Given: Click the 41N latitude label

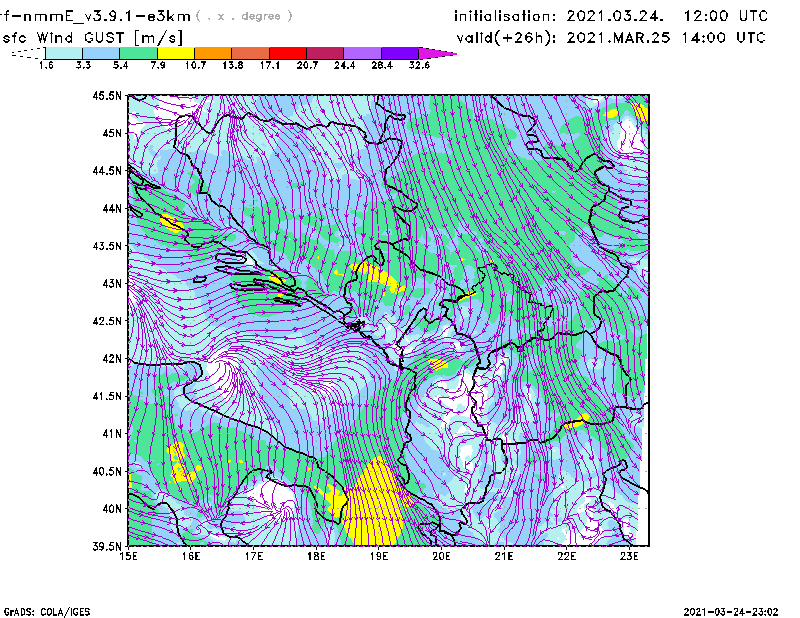Looking at the screenshot, I should [112, 434].
